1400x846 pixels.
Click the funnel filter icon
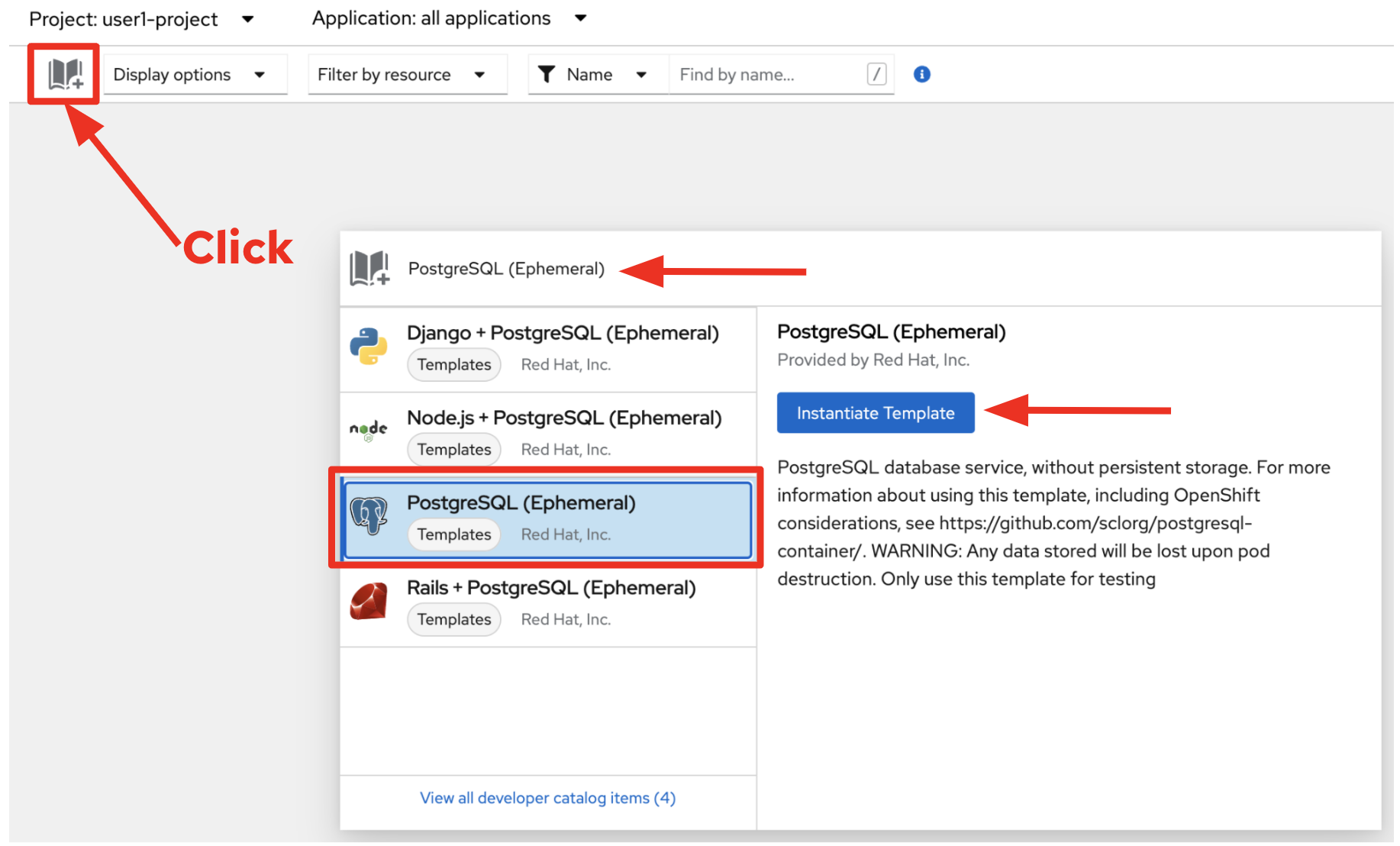(547, 74)
